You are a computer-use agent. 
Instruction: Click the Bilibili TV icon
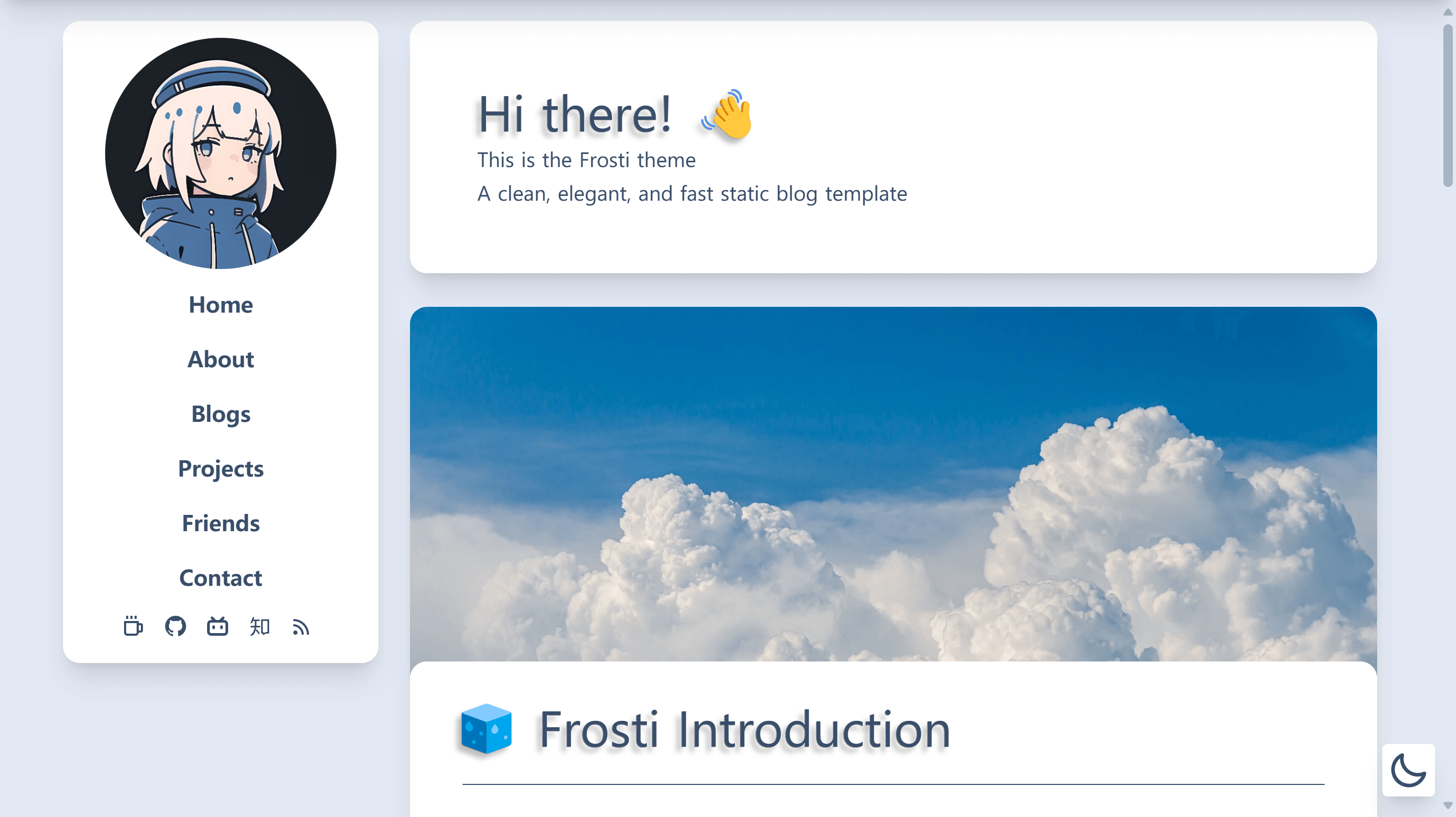click(218, 626)
